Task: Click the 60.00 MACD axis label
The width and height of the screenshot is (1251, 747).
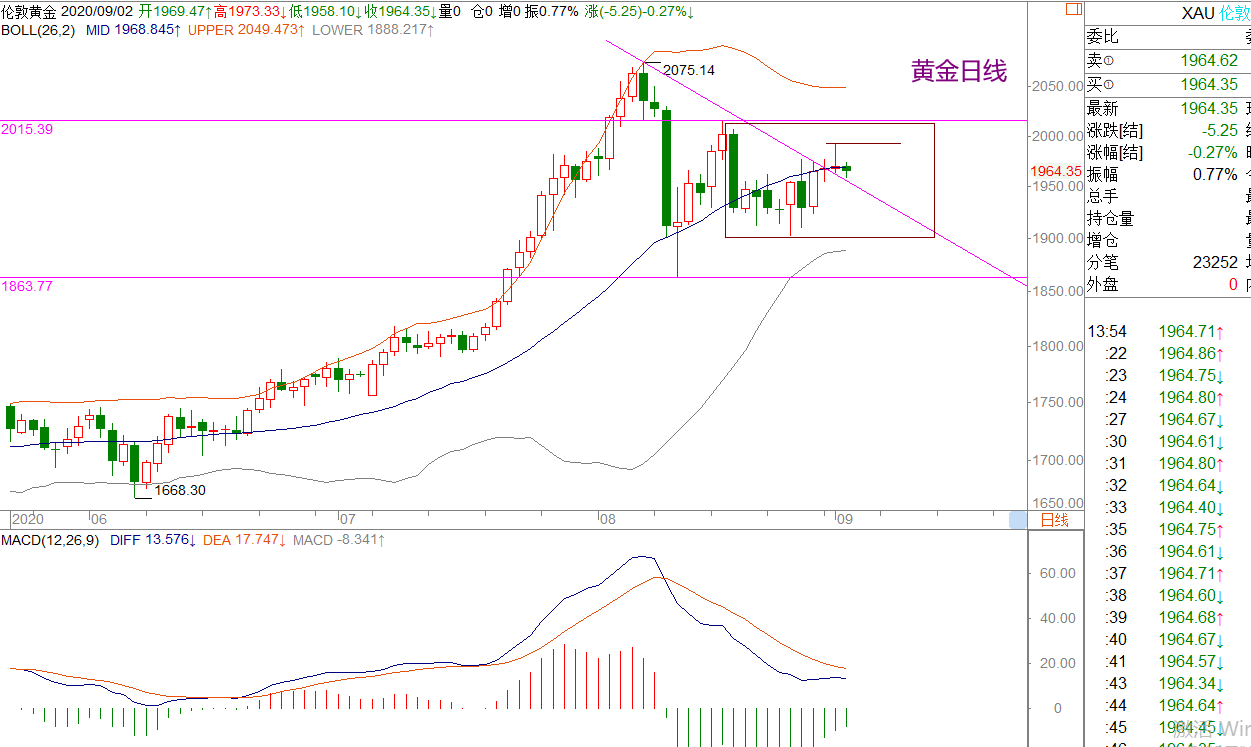Action: tap(1059, 574)
